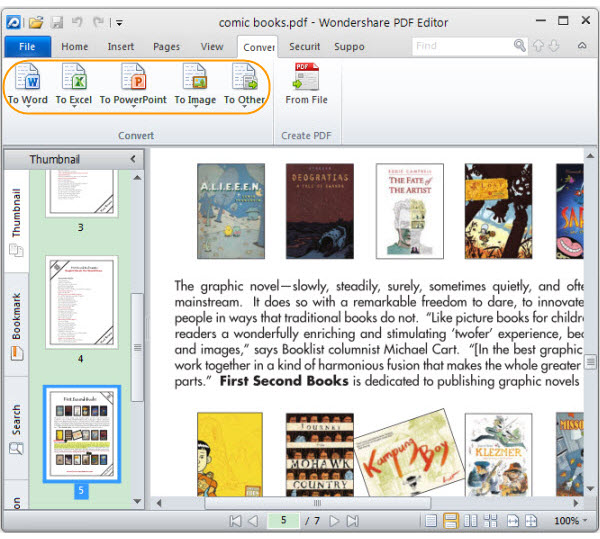
Task: Go to first page button
Action: tap(235, 521)
